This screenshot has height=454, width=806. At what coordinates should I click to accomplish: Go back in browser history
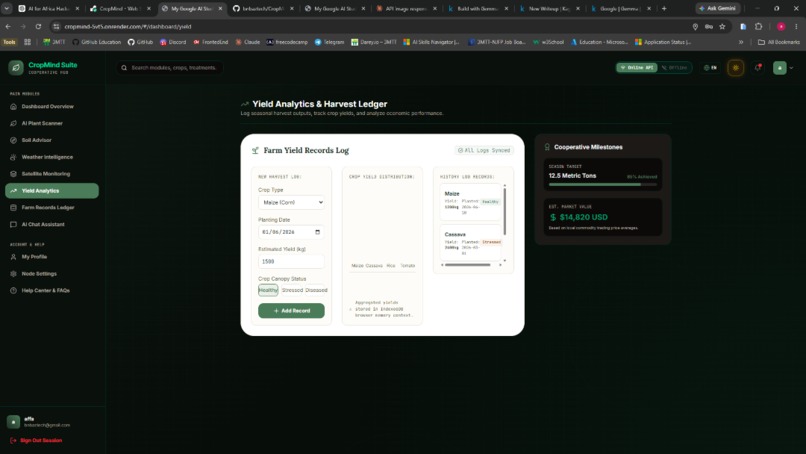point(8,26)
